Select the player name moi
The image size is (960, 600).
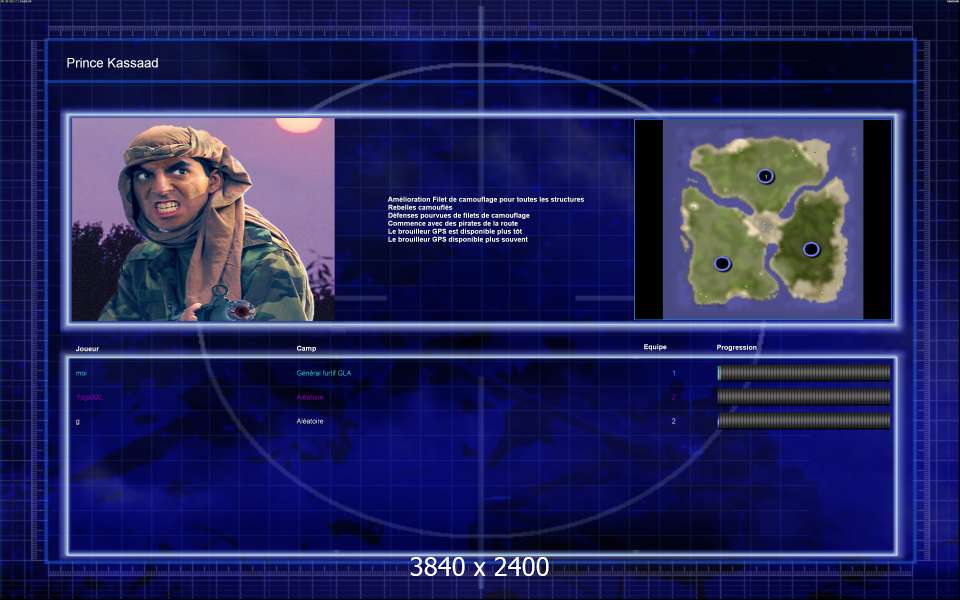pyautogui.click(x=81, y=373)
